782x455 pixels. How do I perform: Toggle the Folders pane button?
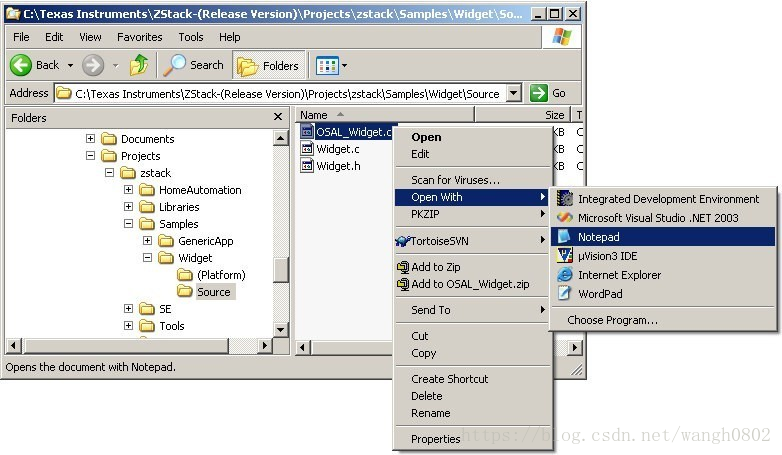click(269, 66)
